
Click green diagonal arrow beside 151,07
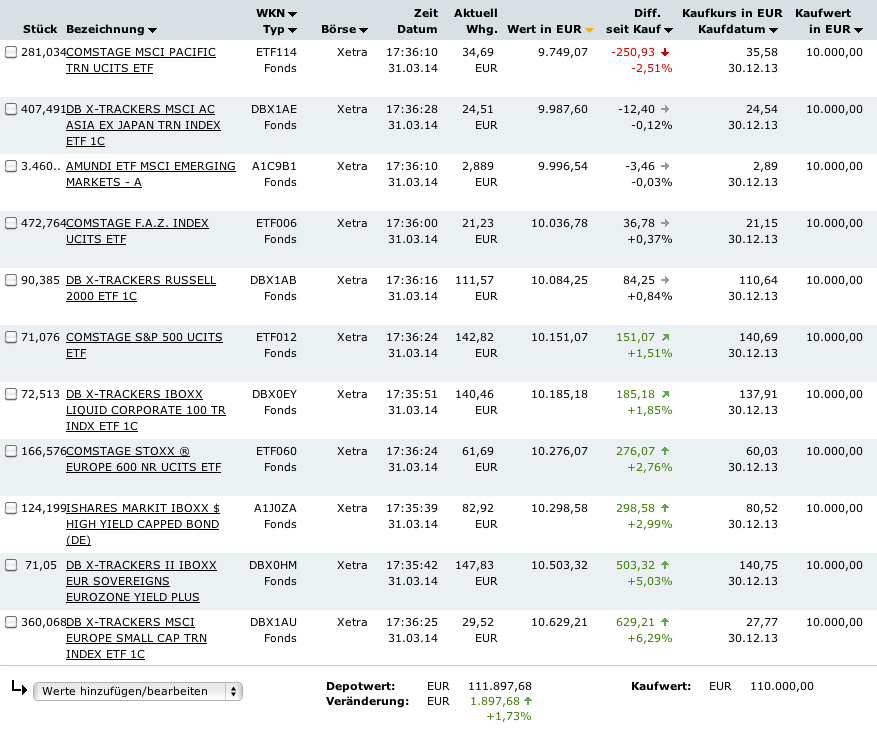(x=665, y=337)
